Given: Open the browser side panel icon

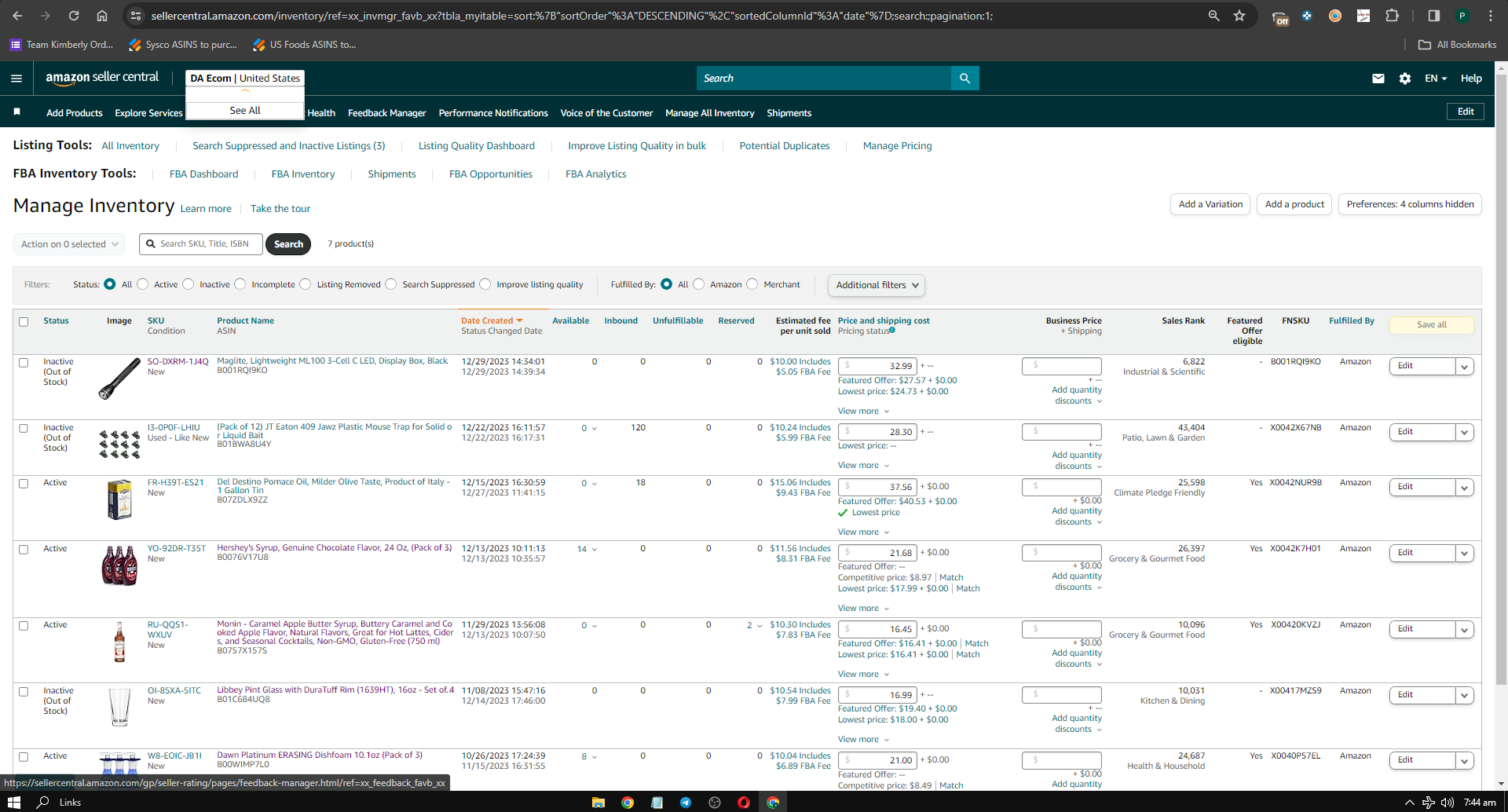Looking at the screenshot, I should pos(1433,16).
